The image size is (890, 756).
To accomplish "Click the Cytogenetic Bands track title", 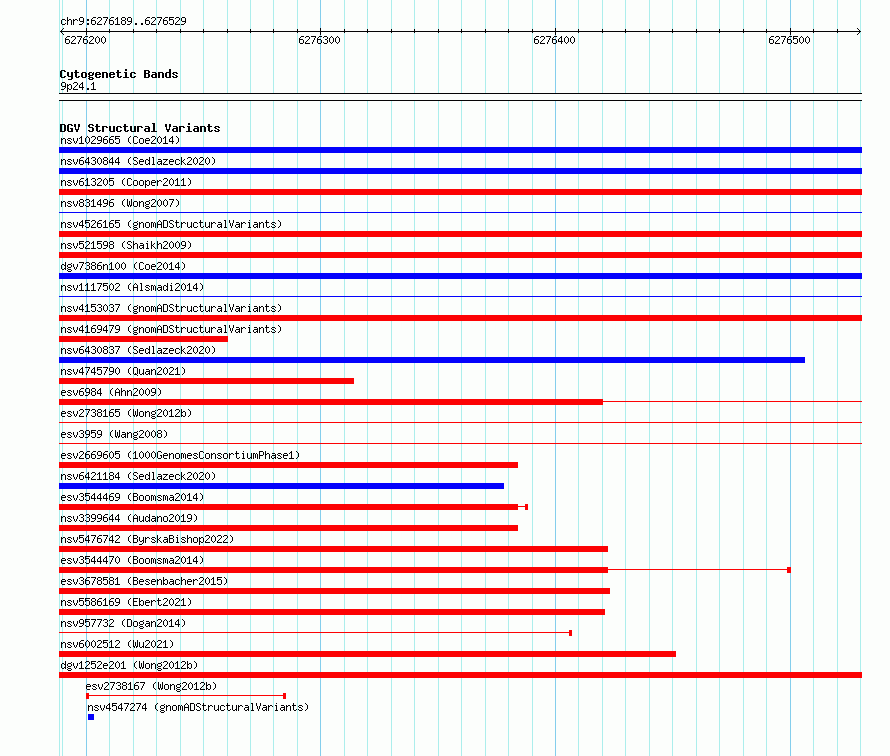I will pyautogui.click(x=119, y=74).
